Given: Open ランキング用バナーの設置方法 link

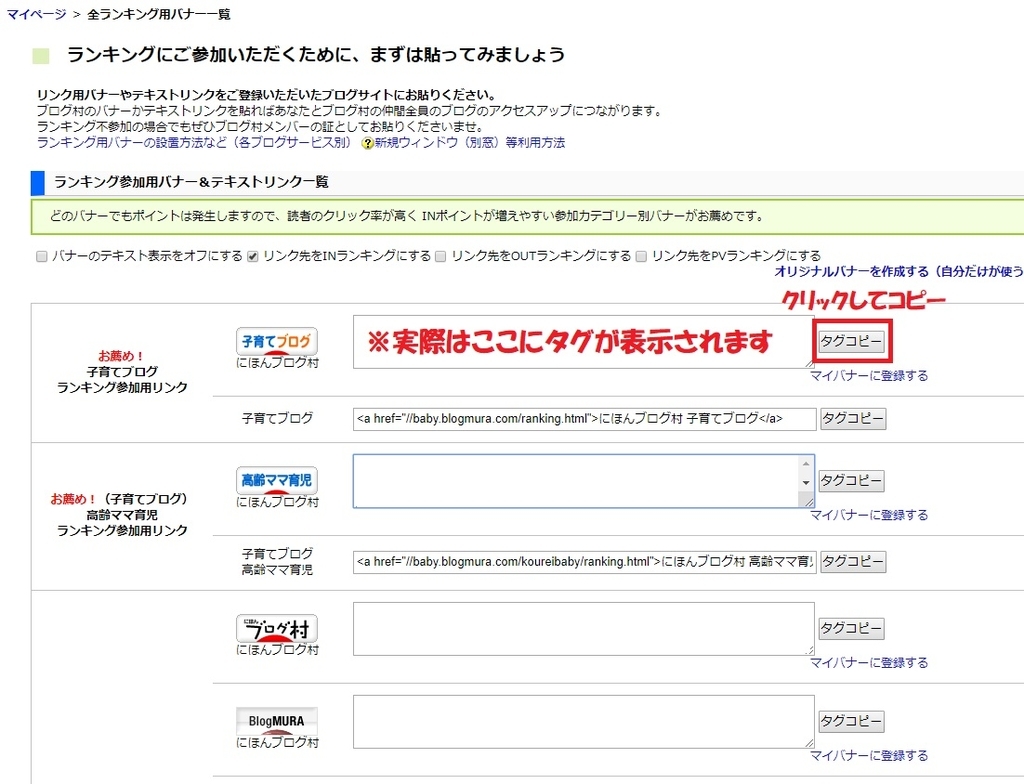Looking at the screenshot, I should click(x=194, y=142).
